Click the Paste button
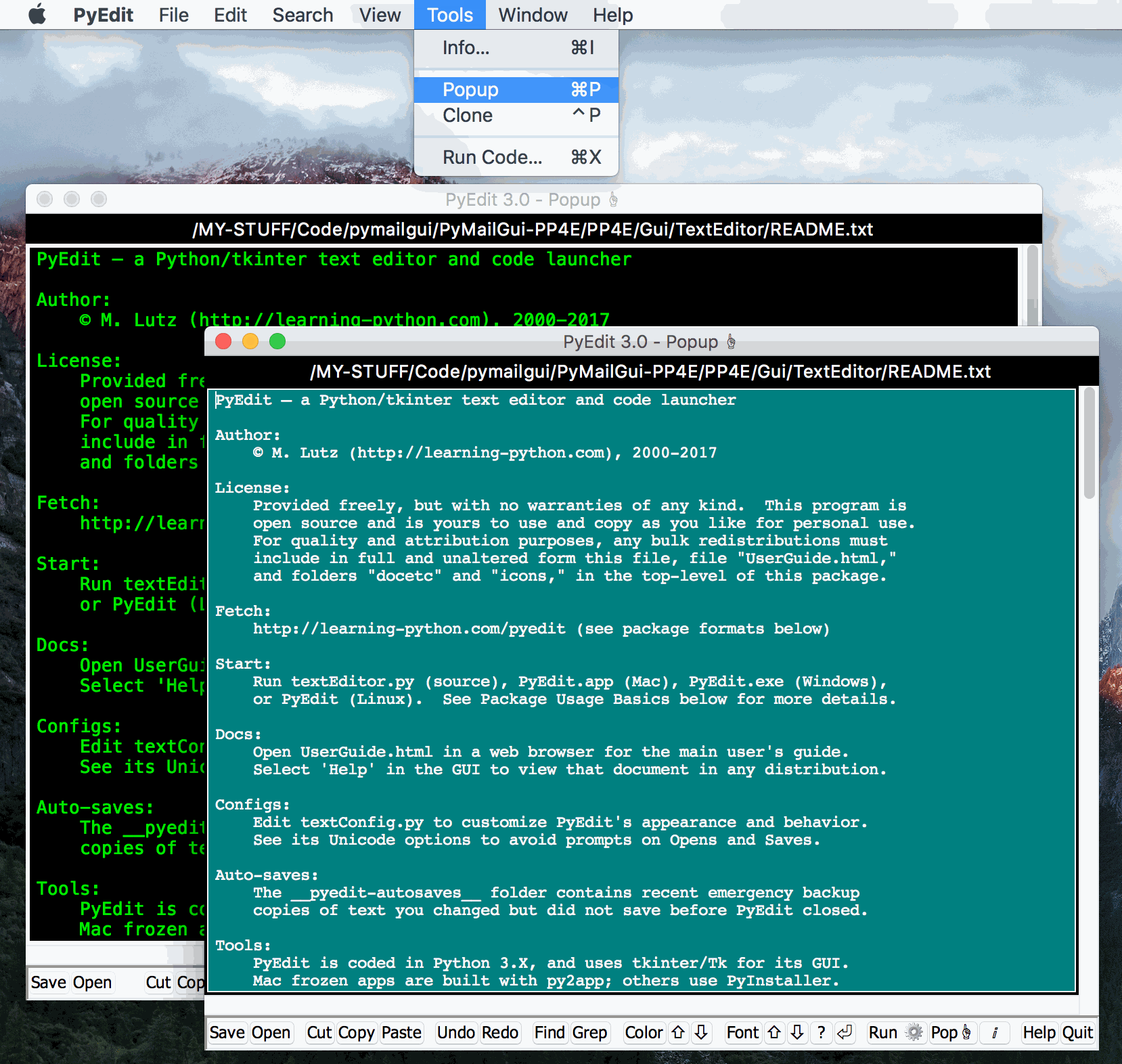Viewport: 1122px width, 1064px height. (401, 1032)
